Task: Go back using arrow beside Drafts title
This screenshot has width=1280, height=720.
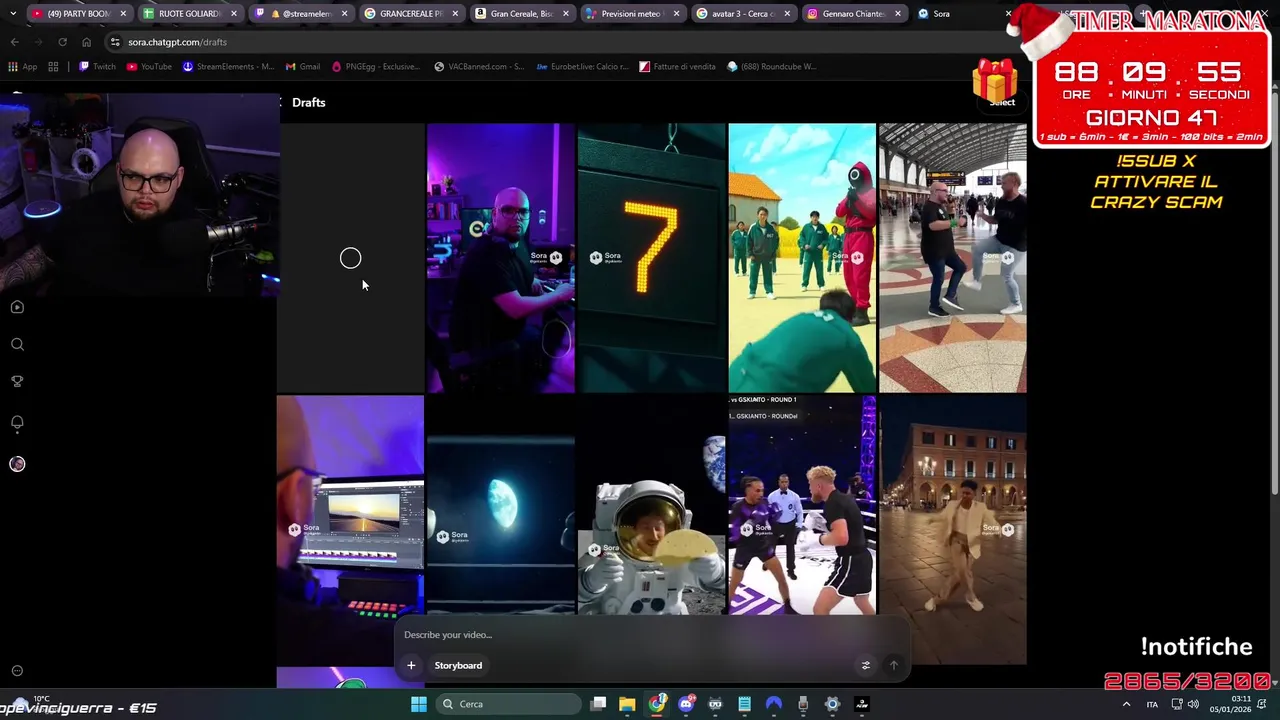Action: point(281,102)
